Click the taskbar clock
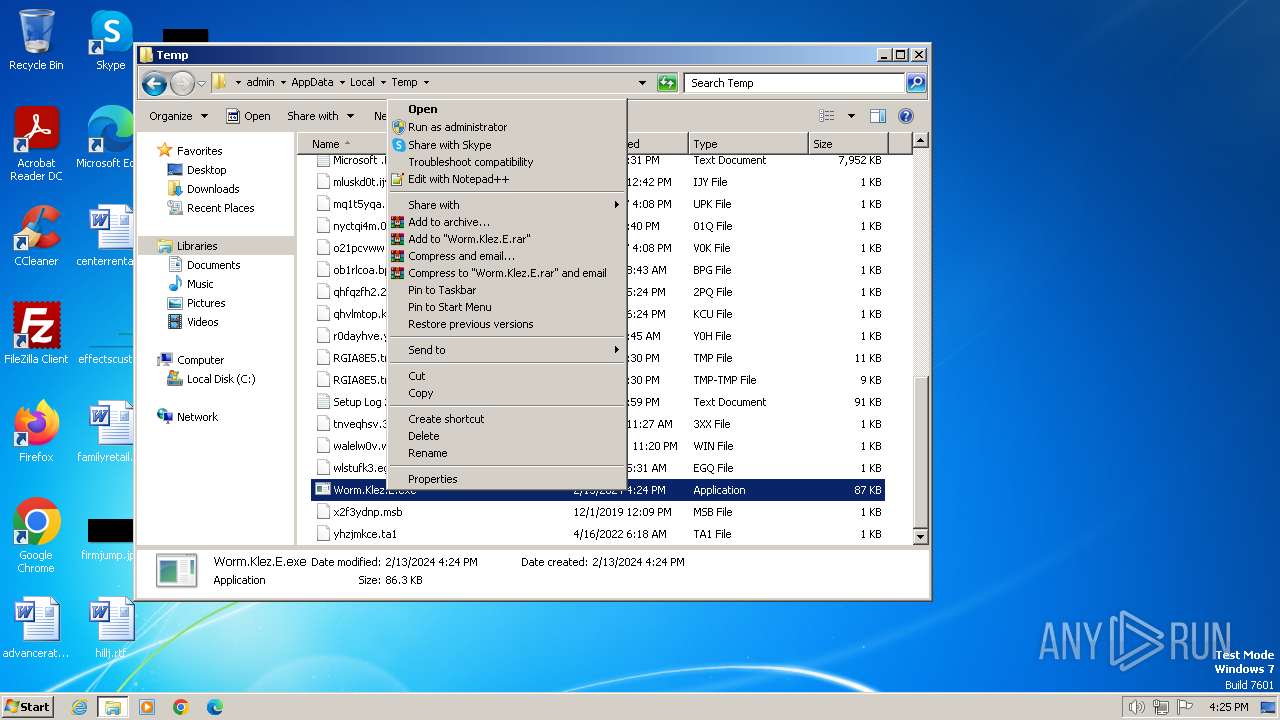 click(1229, 707)
